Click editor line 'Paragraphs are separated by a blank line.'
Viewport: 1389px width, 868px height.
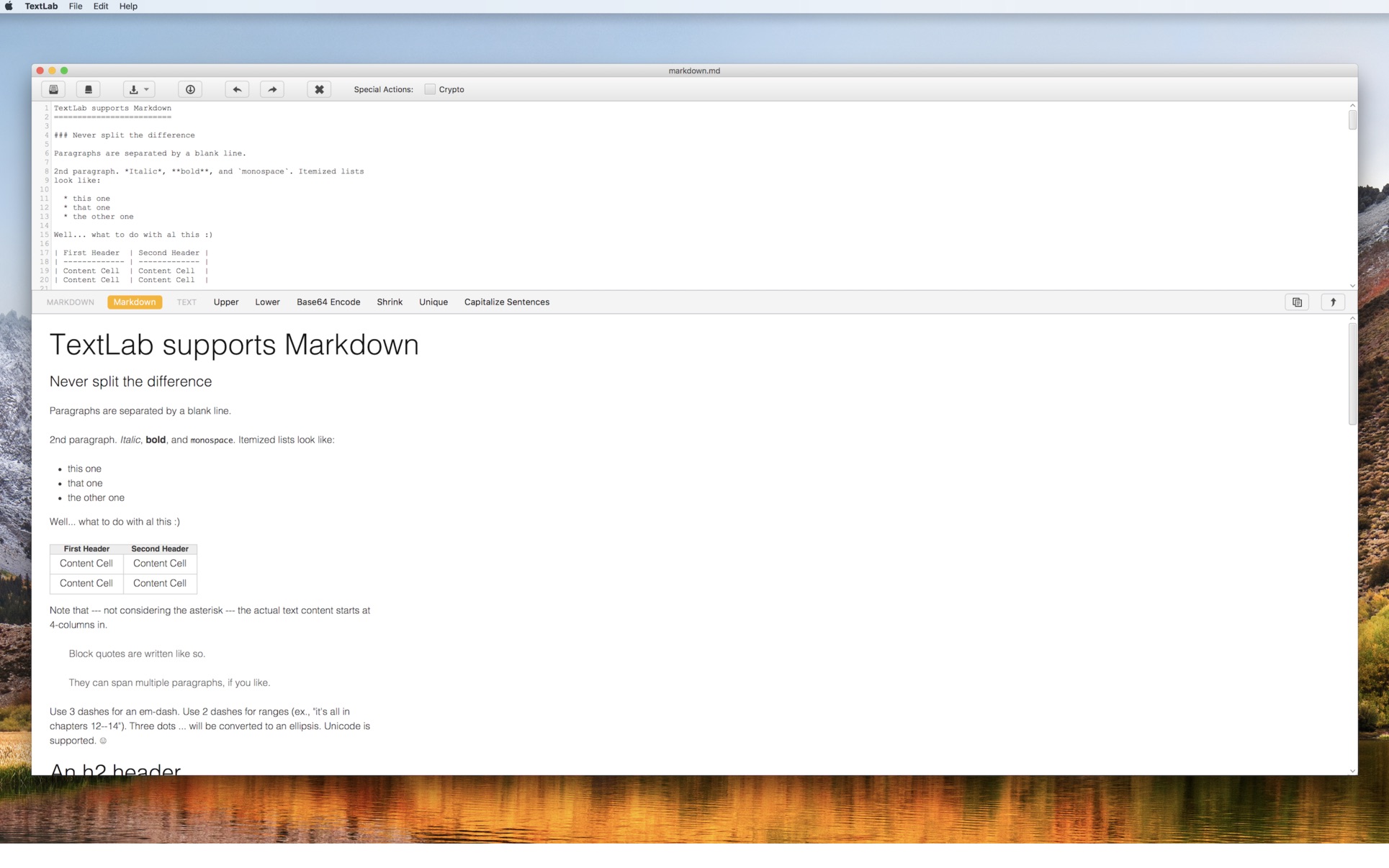[x=150, y=153]
